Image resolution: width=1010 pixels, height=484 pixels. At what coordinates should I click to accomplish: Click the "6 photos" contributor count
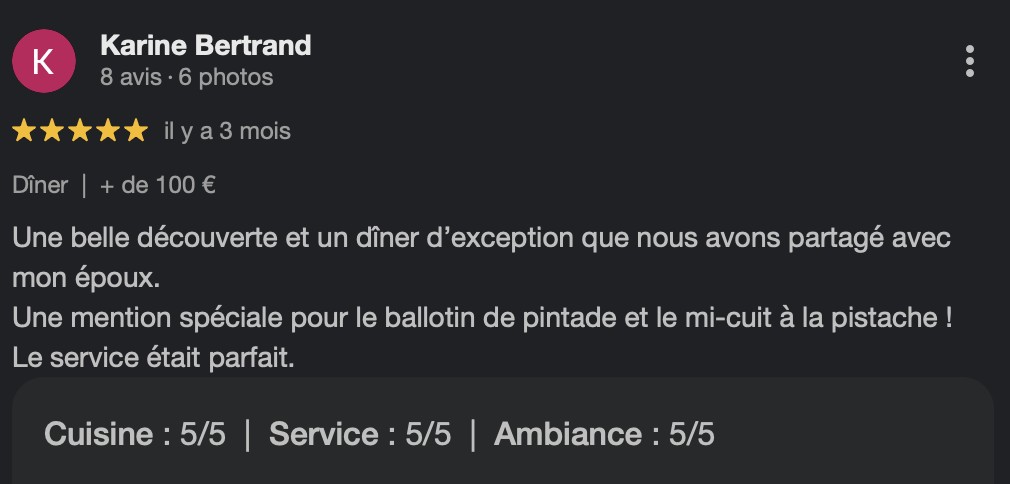pyautogui.click(x=226, y=77)
